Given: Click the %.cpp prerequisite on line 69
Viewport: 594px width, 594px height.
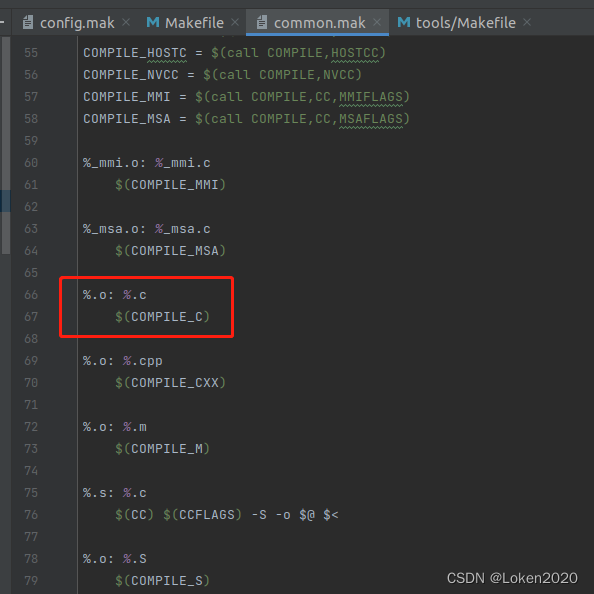Looking at the screenshot, I should tap(143, 361).
